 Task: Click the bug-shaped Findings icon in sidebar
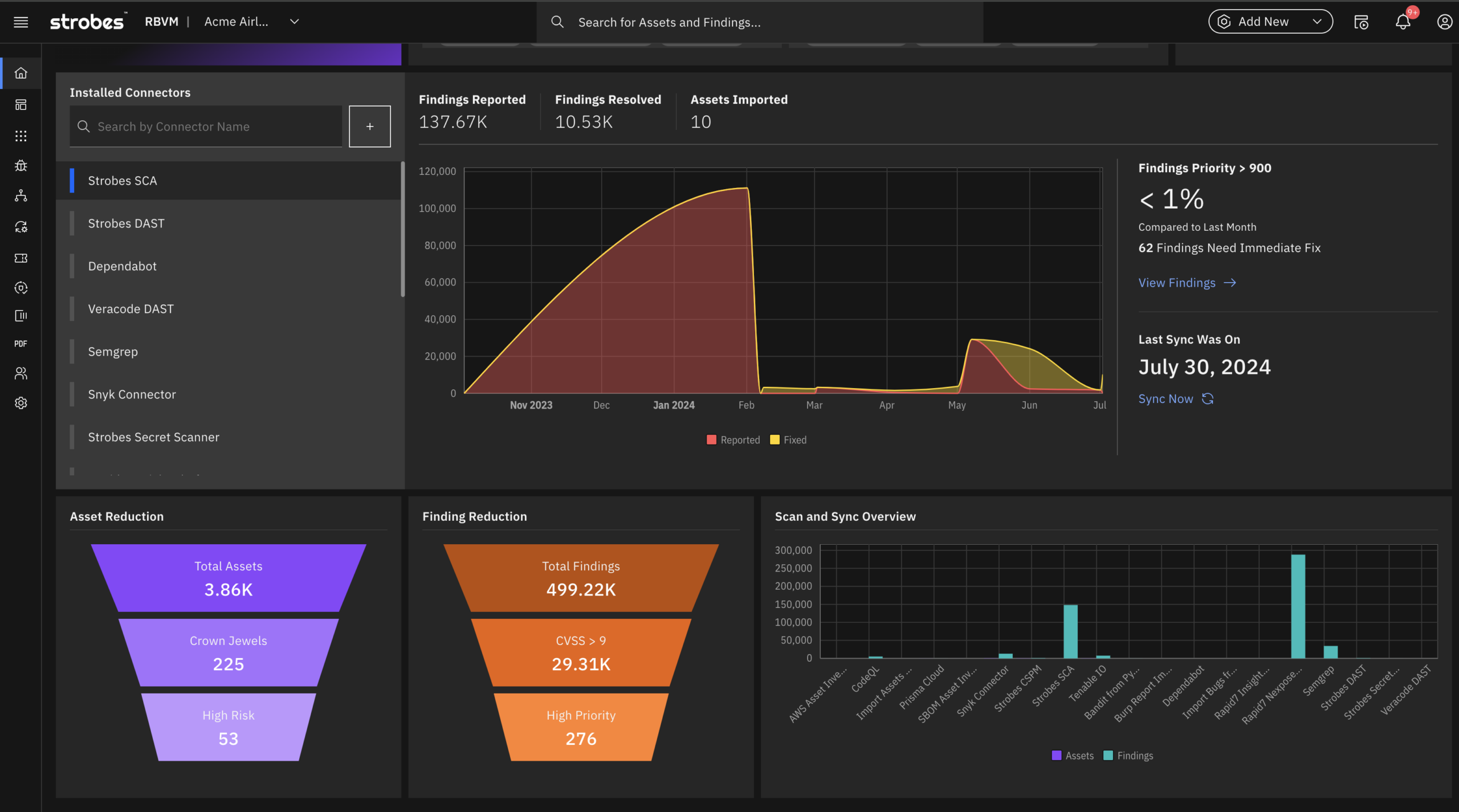click(21, 165)
